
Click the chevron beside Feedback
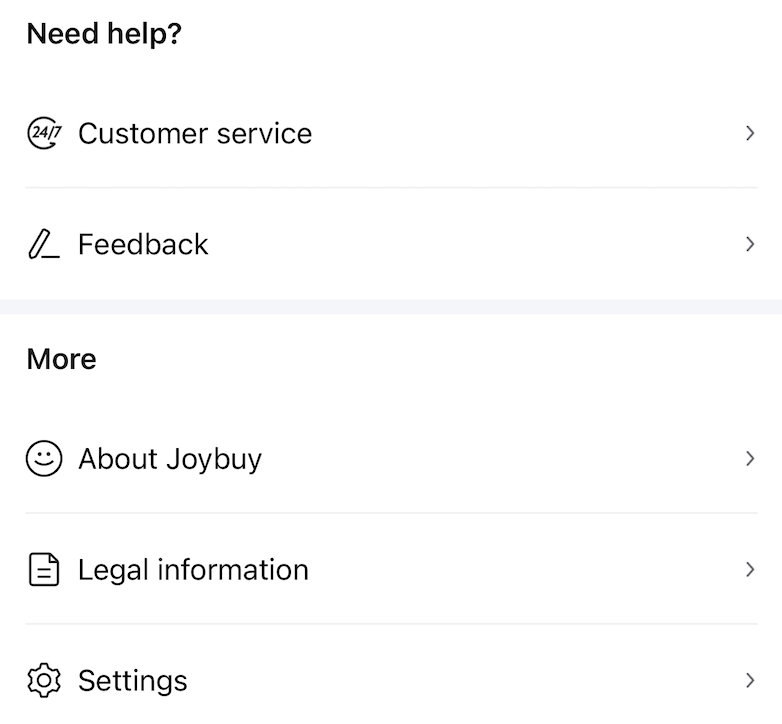point(750,244)
